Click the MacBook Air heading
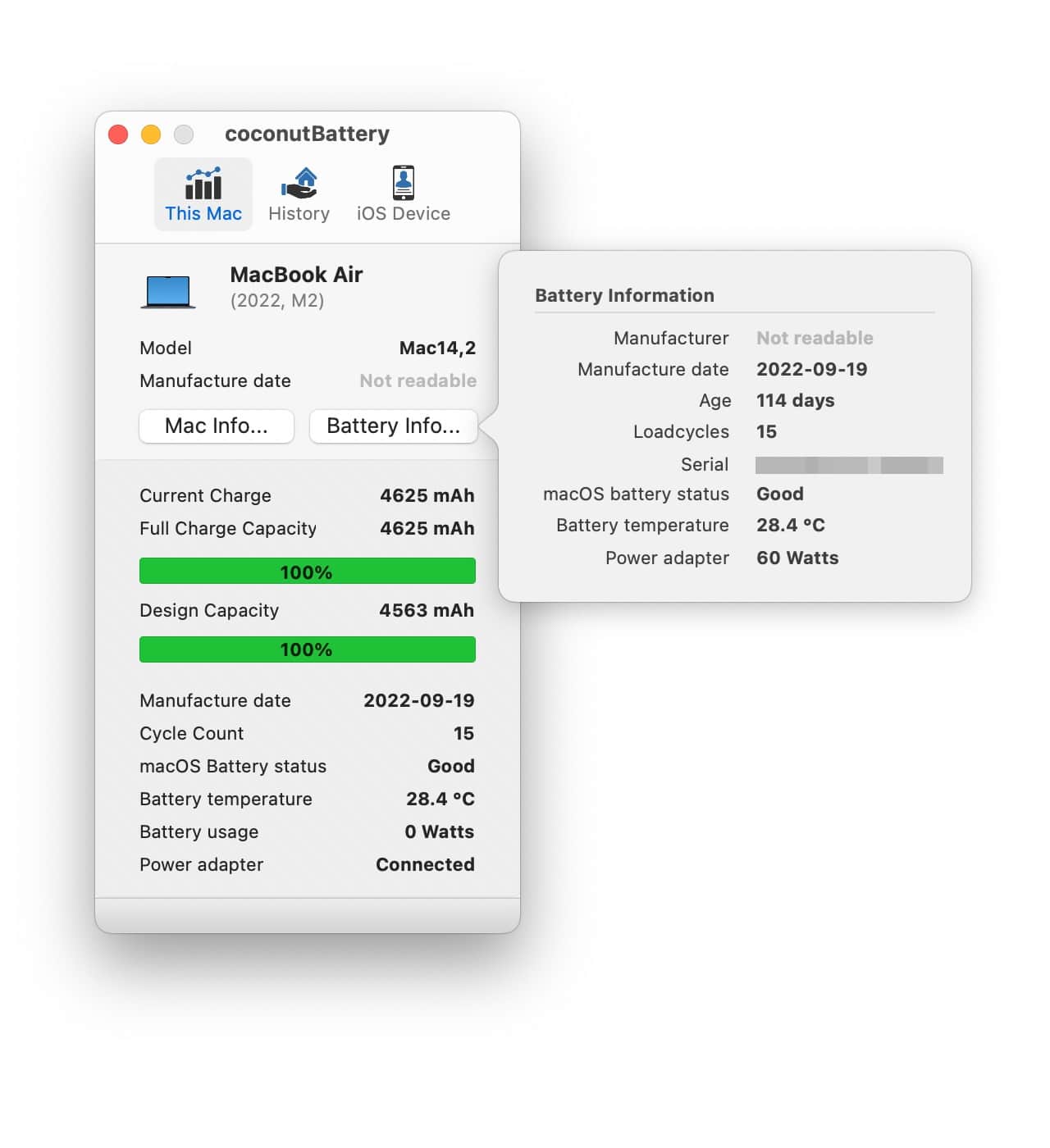The image size is (1050, 1148). click(296, 275)
